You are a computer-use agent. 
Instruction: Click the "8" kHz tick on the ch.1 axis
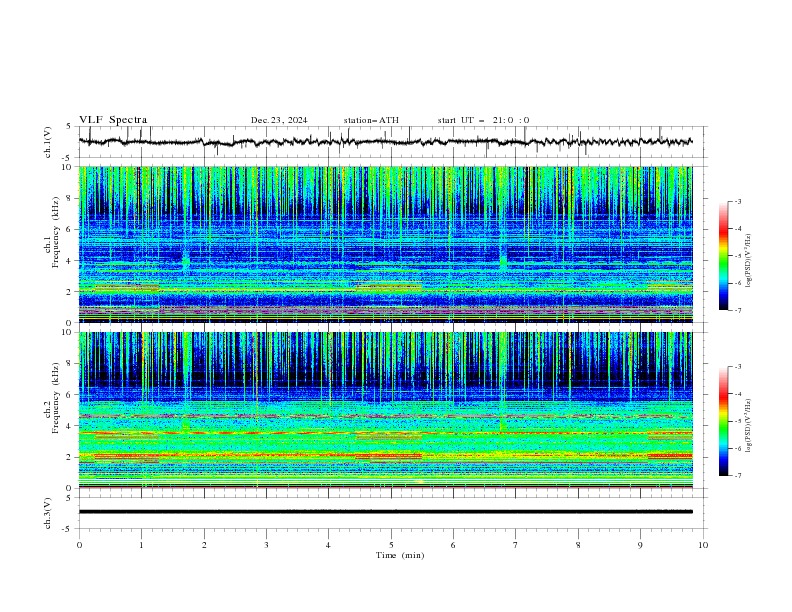click(69, 198)
